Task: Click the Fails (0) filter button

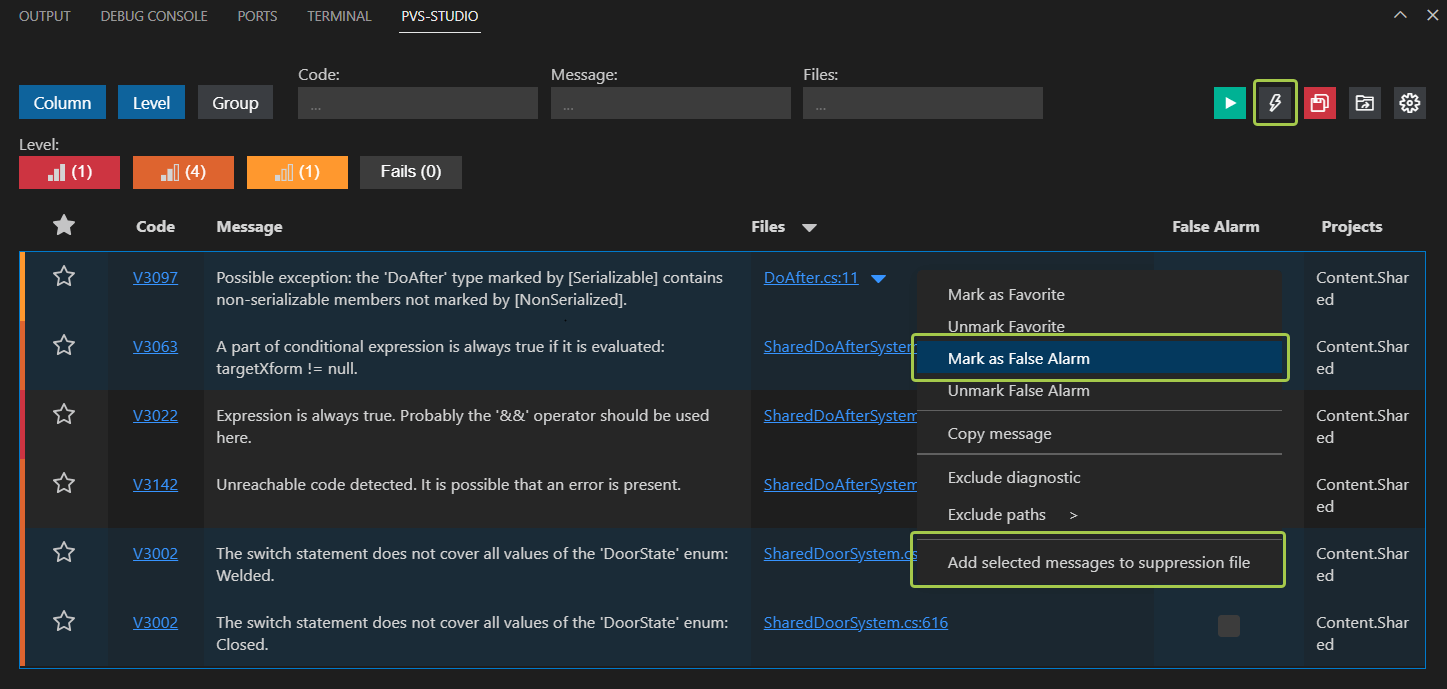Action: click(410, 171)
